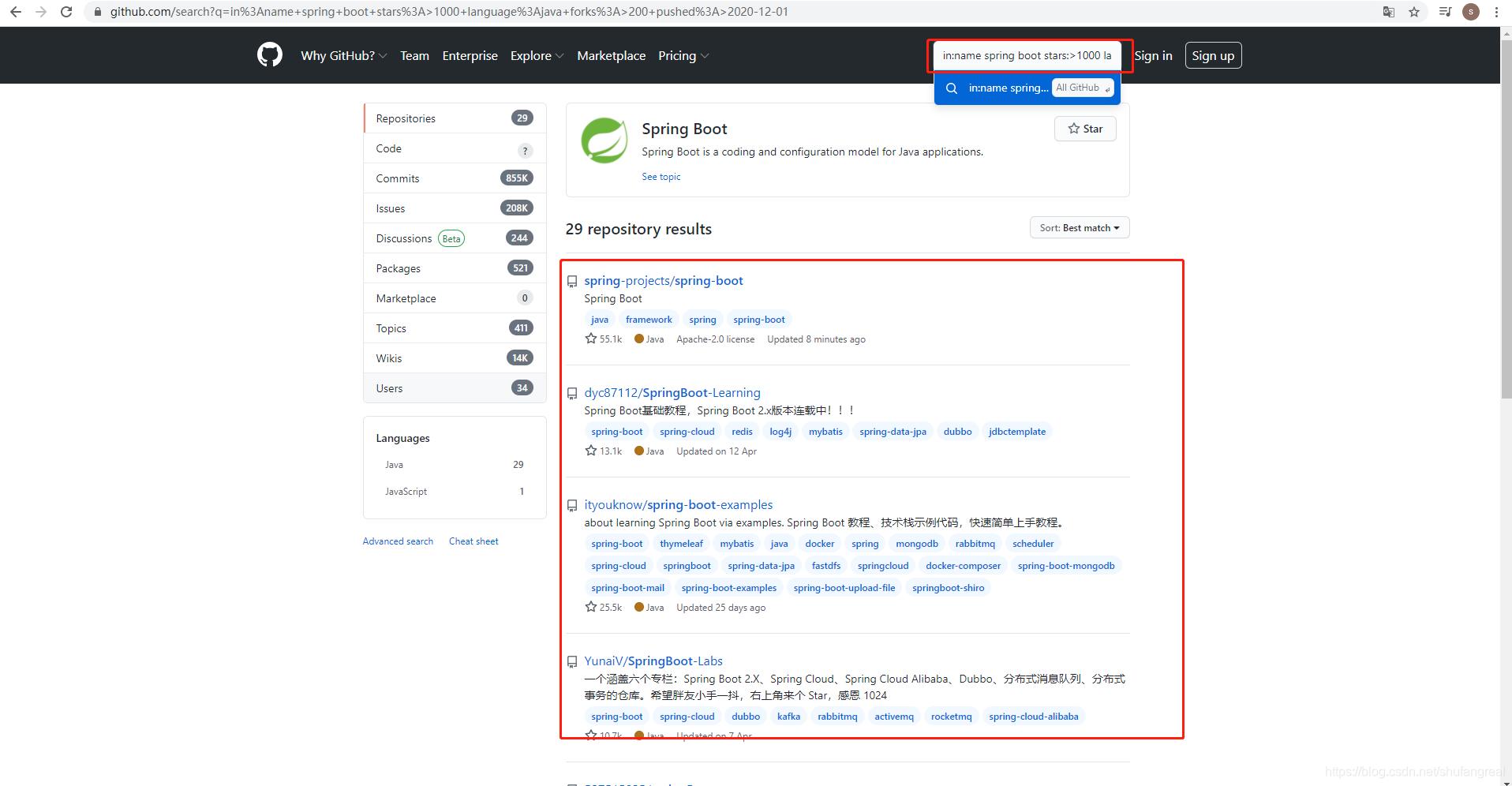Open the Team nav item

pos(414,55)
